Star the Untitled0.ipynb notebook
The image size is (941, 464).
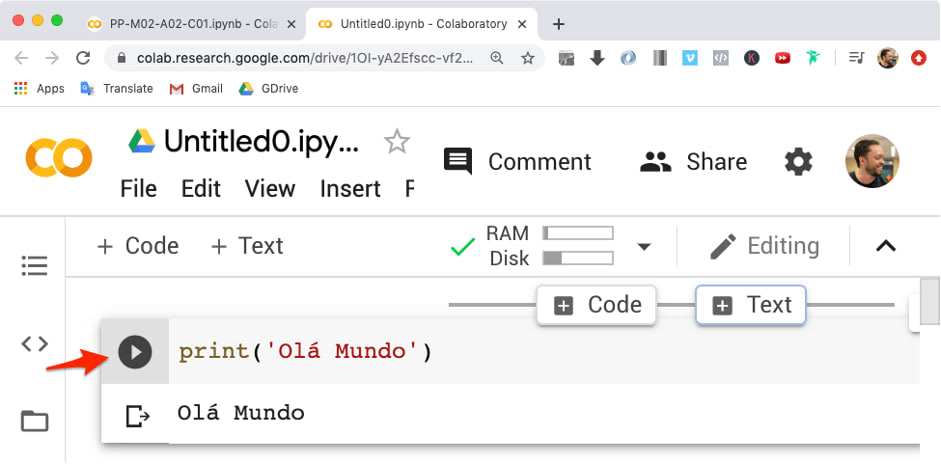pyautogui.click(x=397, y=142)
